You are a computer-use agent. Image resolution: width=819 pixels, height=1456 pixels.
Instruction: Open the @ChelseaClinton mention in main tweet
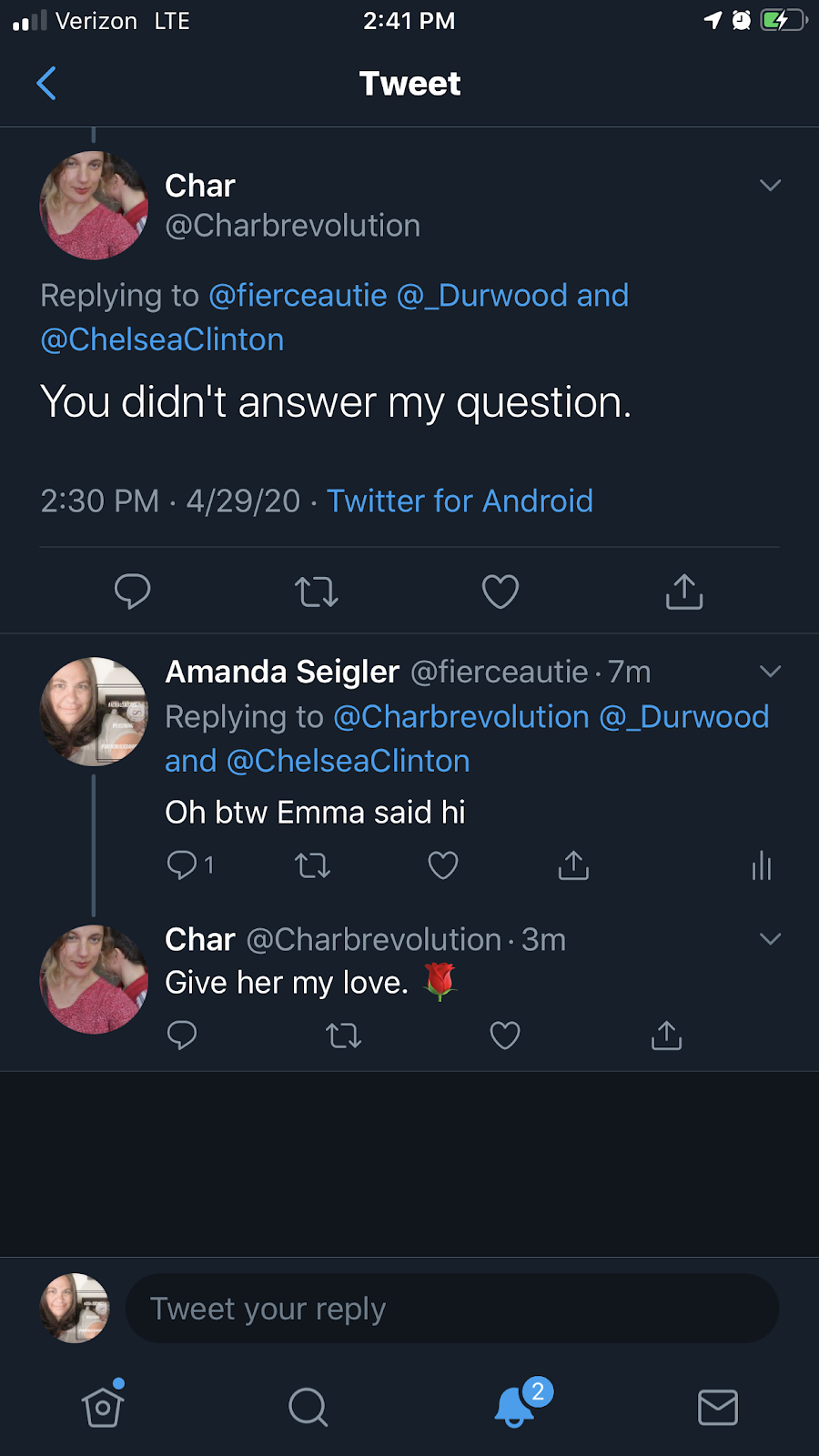[x=163, y=339]
